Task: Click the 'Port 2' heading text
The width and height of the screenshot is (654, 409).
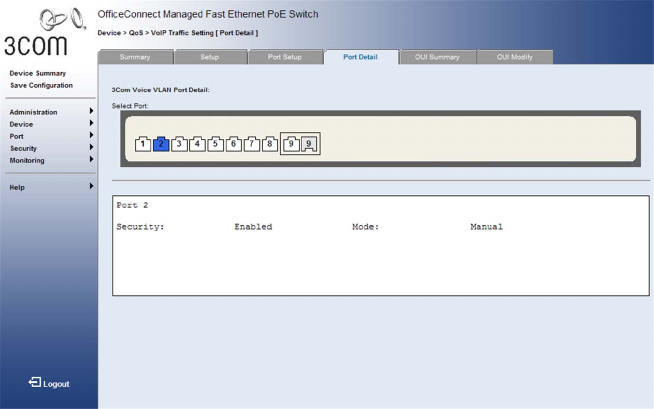Action: 132,205
